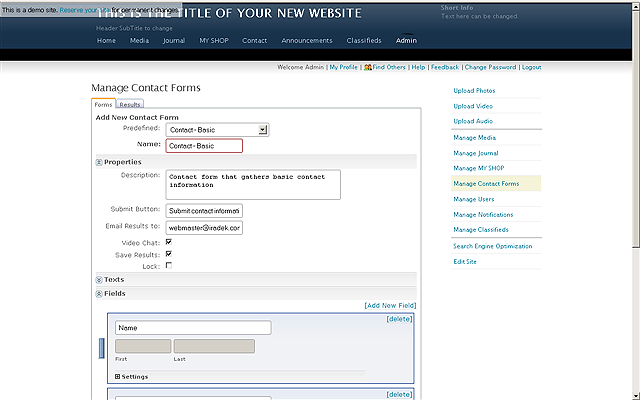640x400 pixels.
Task: Click the Fields section chevron icon
Action: tap(99, 294)
